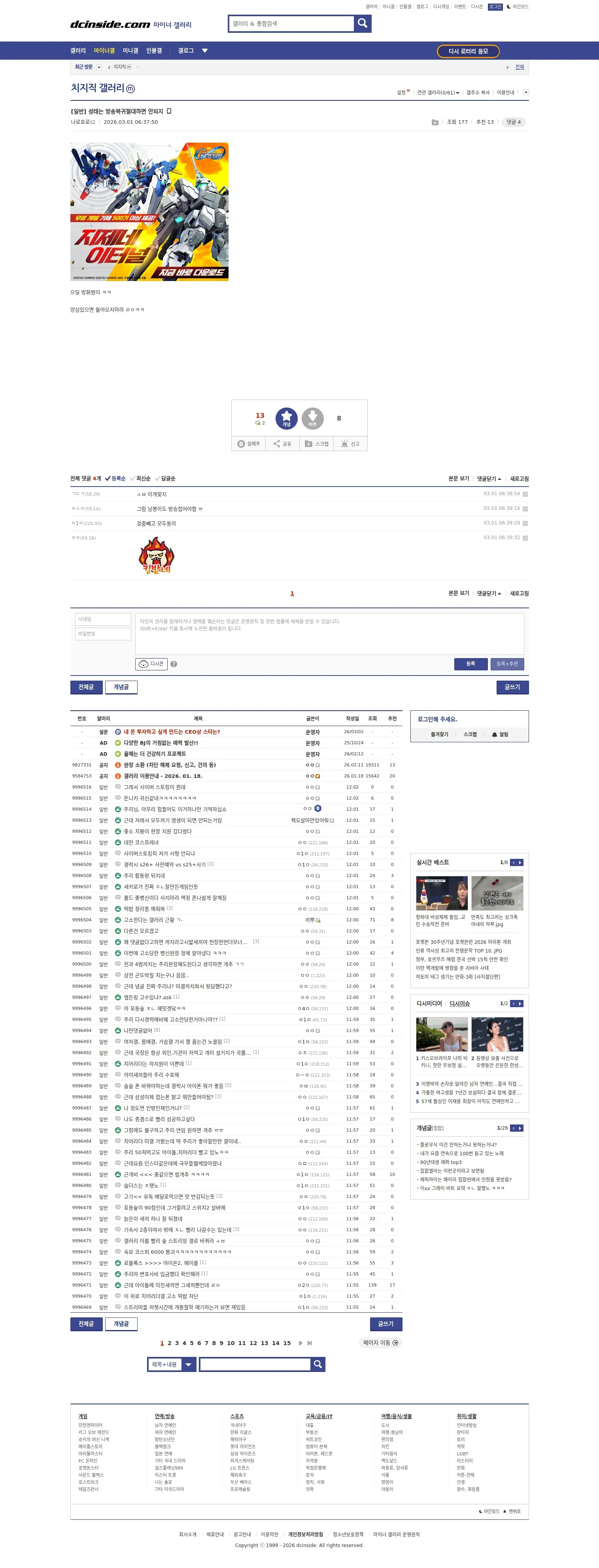The height and width of the screenshot is (1568, 599).
Task: Go to page 2 in pagination
Action: (169, 1343)
